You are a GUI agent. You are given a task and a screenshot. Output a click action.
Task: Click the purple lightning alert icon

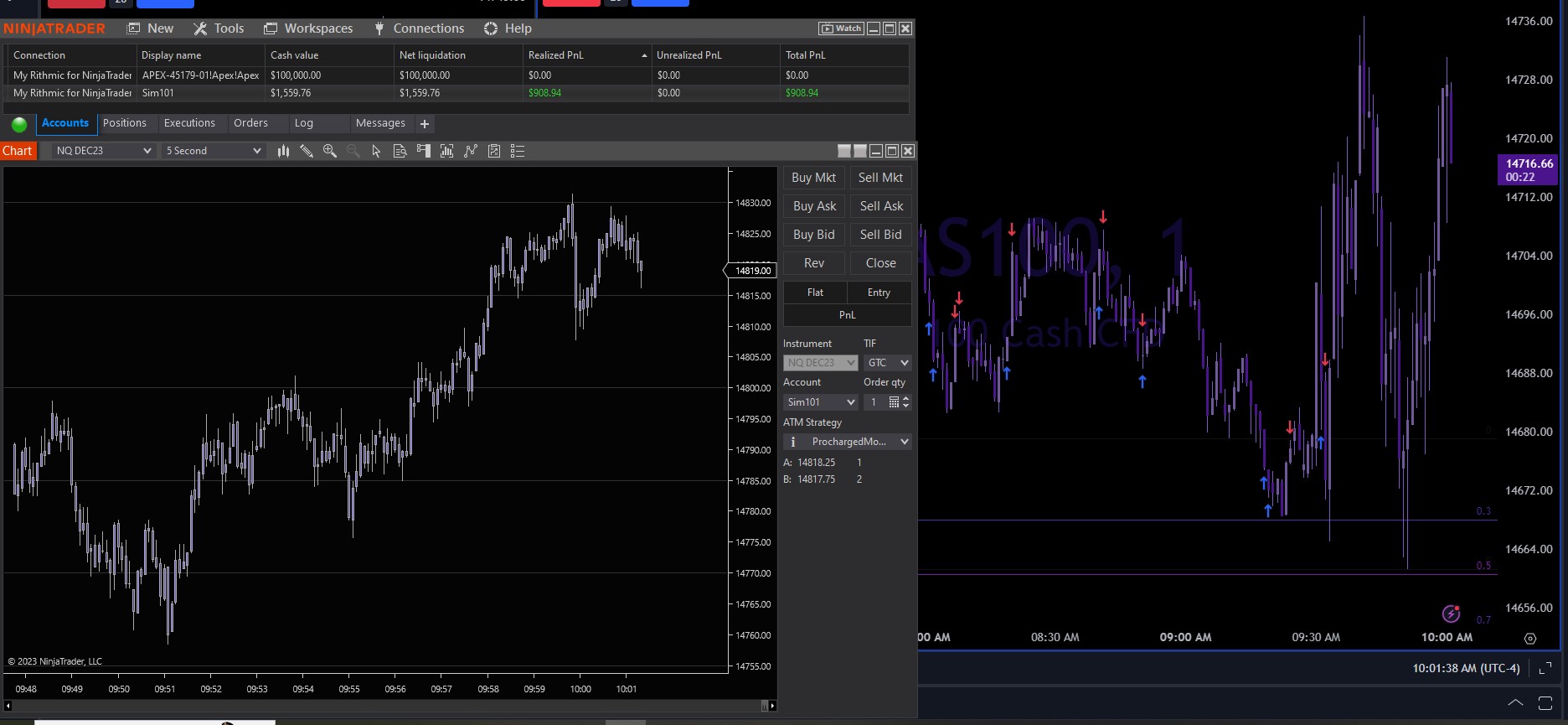click(x=1451, y=614)
